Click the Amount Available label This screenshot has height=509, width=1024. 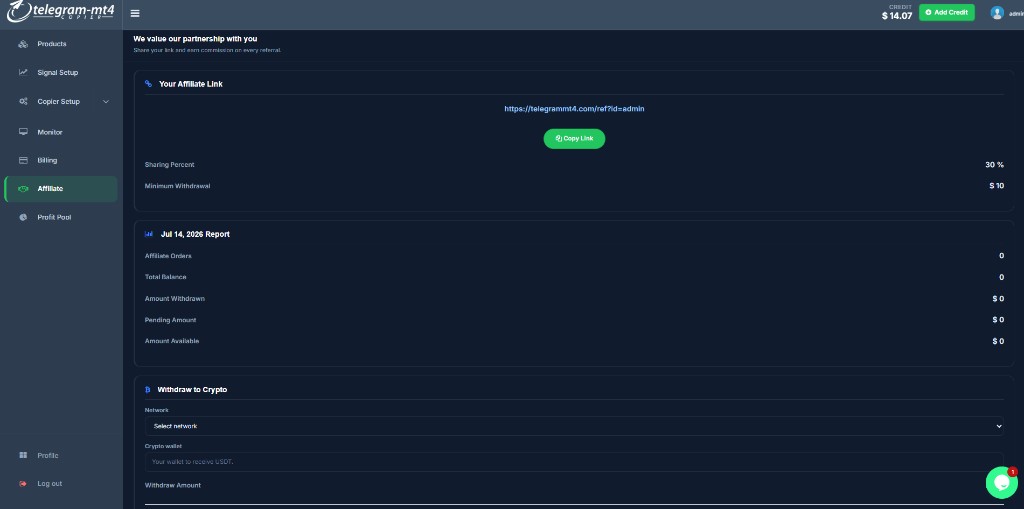(172, 341)
